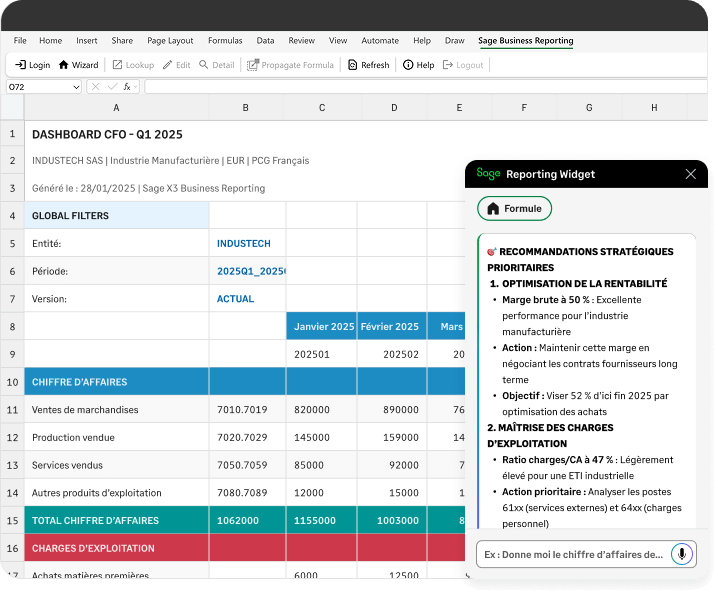Open the Automate tab
724x606 pixels.
(x=380, y=41)
